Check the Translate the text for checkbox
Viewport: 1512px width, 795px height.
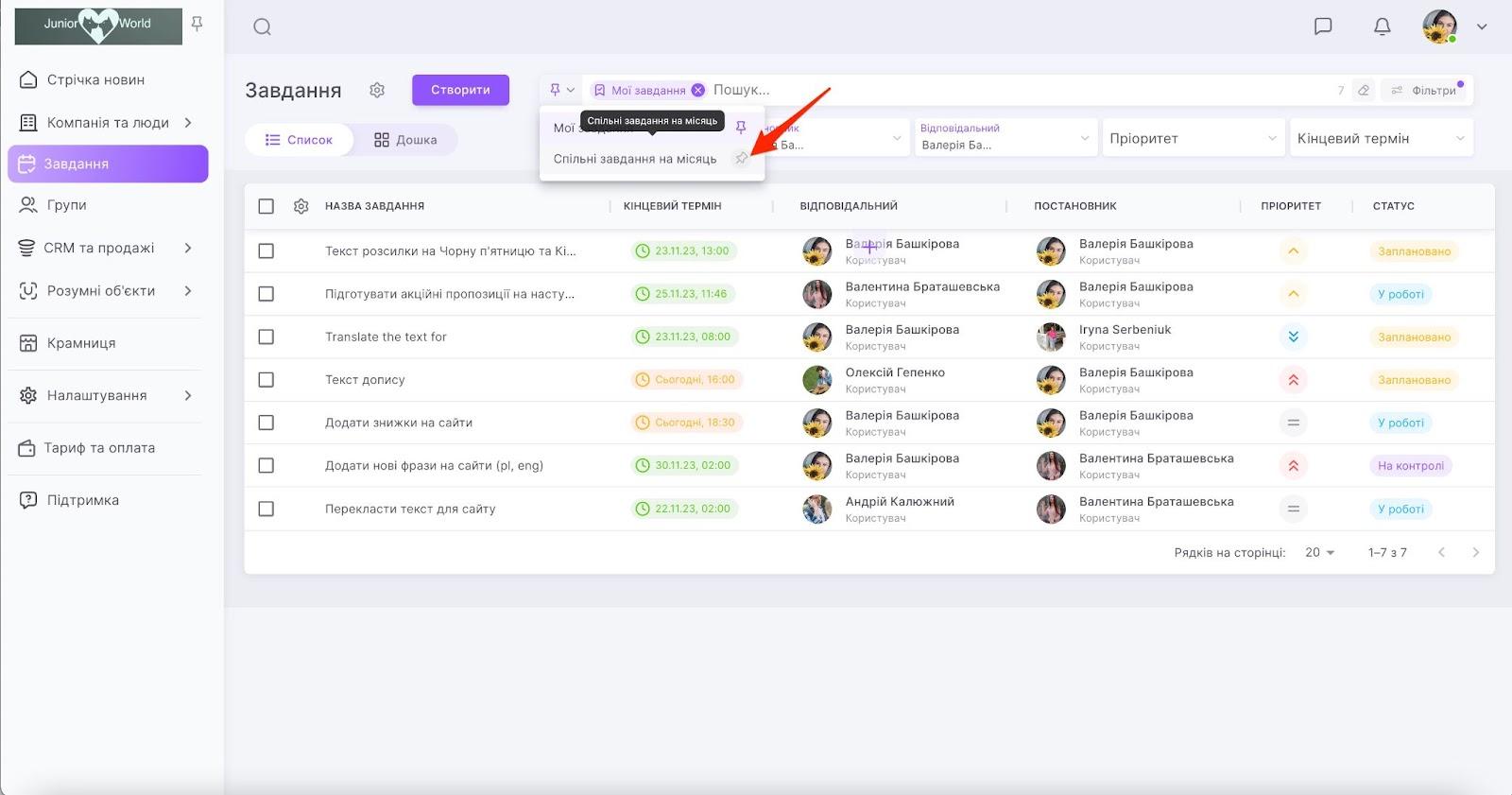[266, 337]
